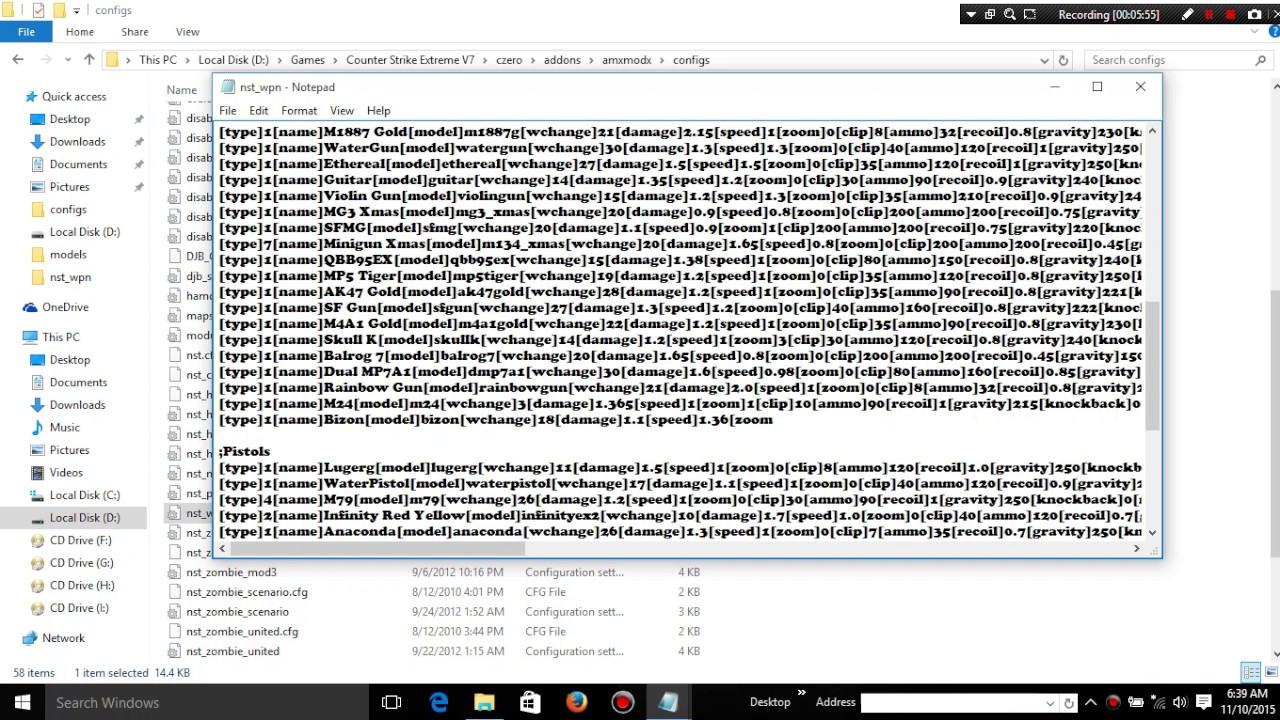
Task: Open the File tab in File Explorer
Action: coord(26,32)
